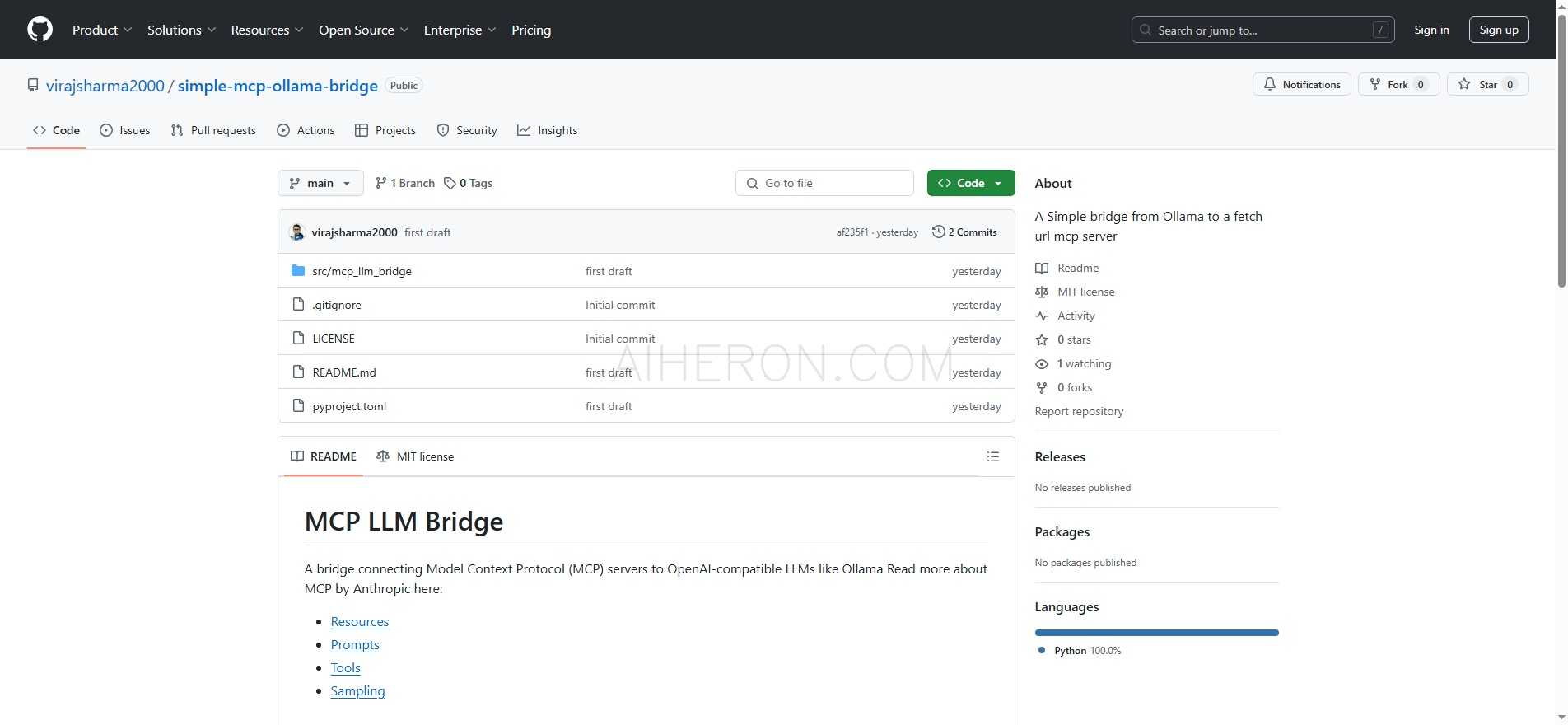Click the repository icon beside virajsharma2000
Viewport: 1568px width, 725px height.
tap(33, 85)
